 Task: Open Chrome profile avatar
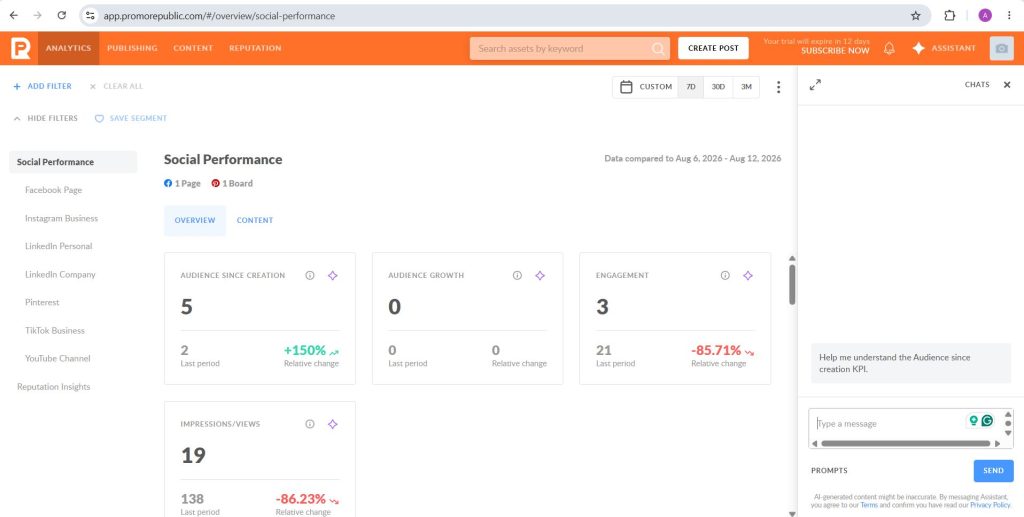[985, 16]
